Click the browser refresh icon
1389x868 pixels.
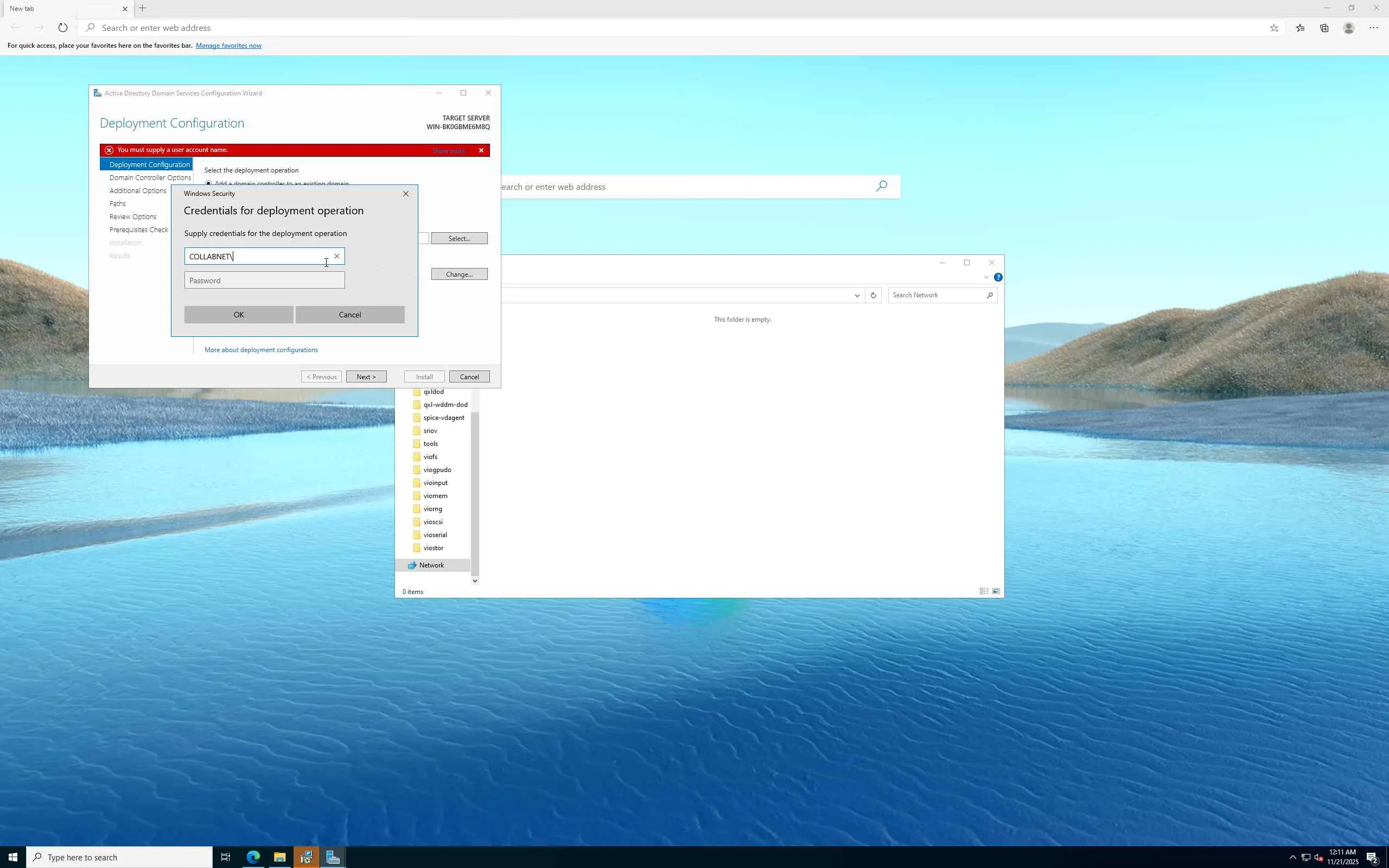[62, 28]
